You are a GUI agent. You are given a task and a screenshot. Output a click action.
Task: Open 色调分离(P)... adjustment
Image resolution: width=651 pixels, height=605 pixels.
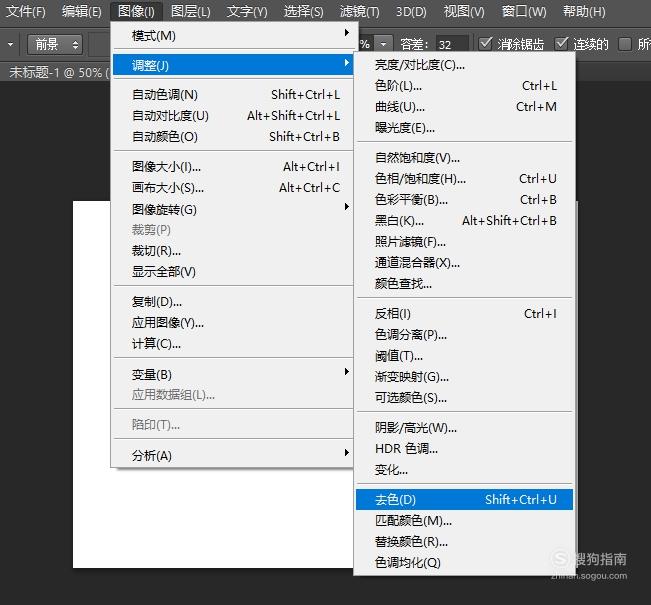pos(464,335)
